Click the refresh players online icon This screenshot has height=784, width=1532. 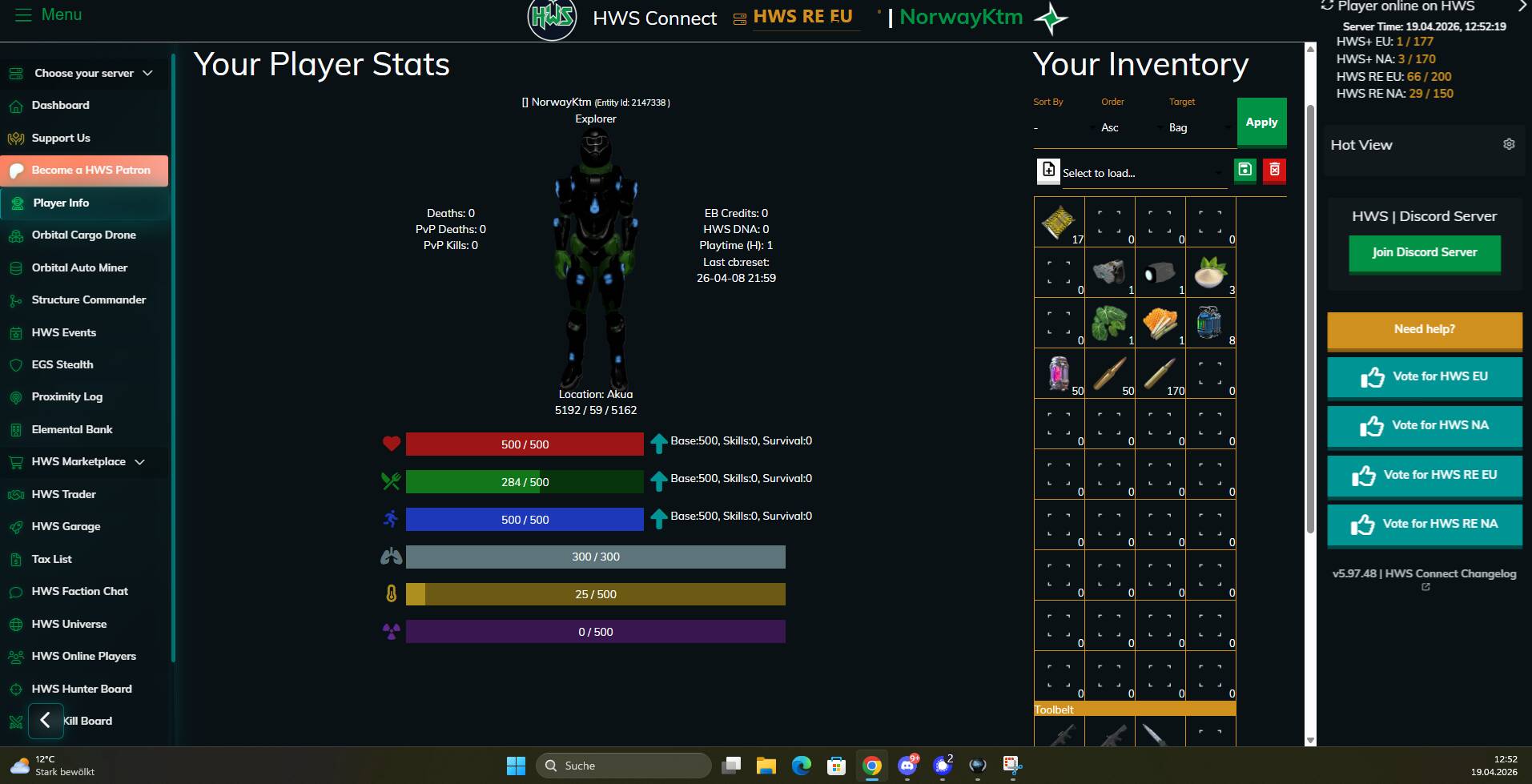point(1327,6)
